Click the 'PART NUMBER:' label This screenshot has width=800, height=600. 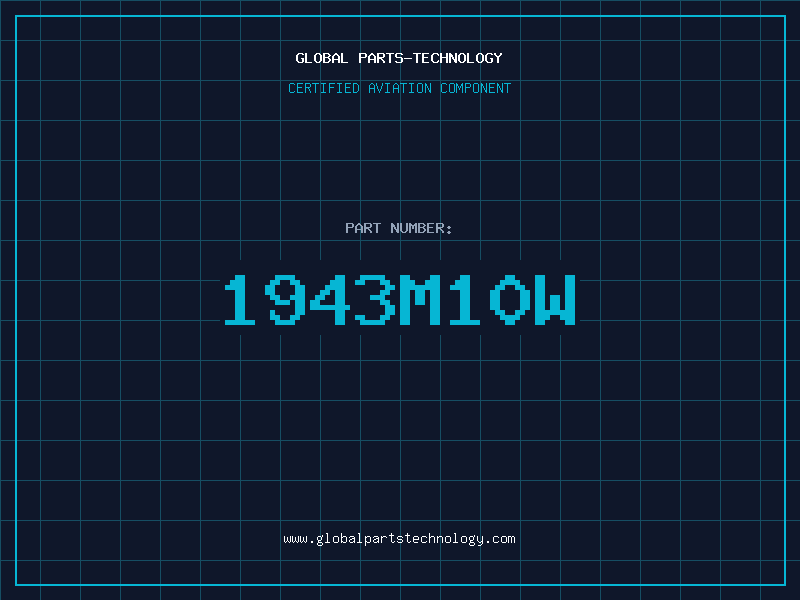pyautogui.click(x=399, y=228)
